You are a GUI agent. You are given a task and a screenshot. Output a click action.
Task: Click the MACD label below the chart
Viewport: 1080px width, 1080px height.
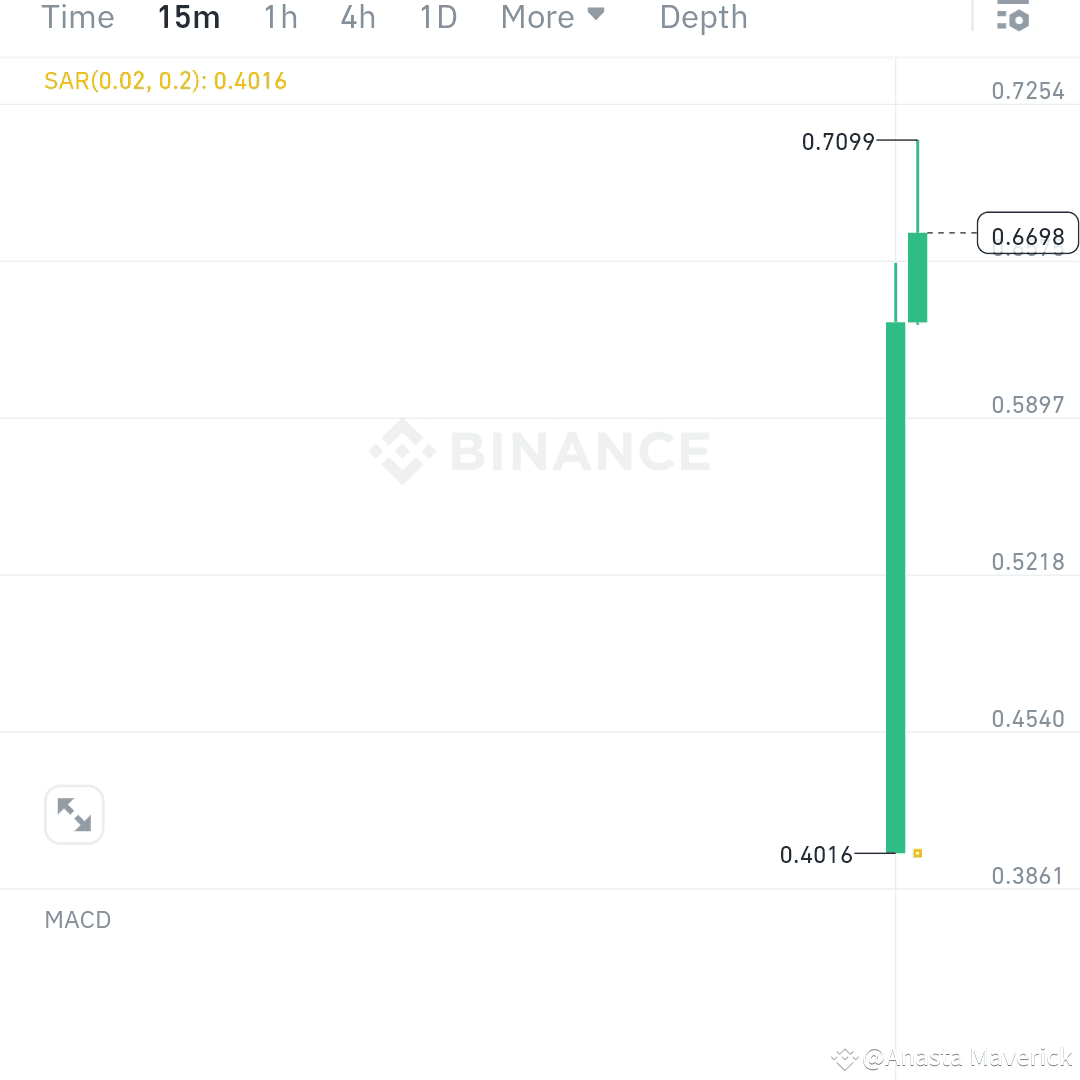click(78, 920)
